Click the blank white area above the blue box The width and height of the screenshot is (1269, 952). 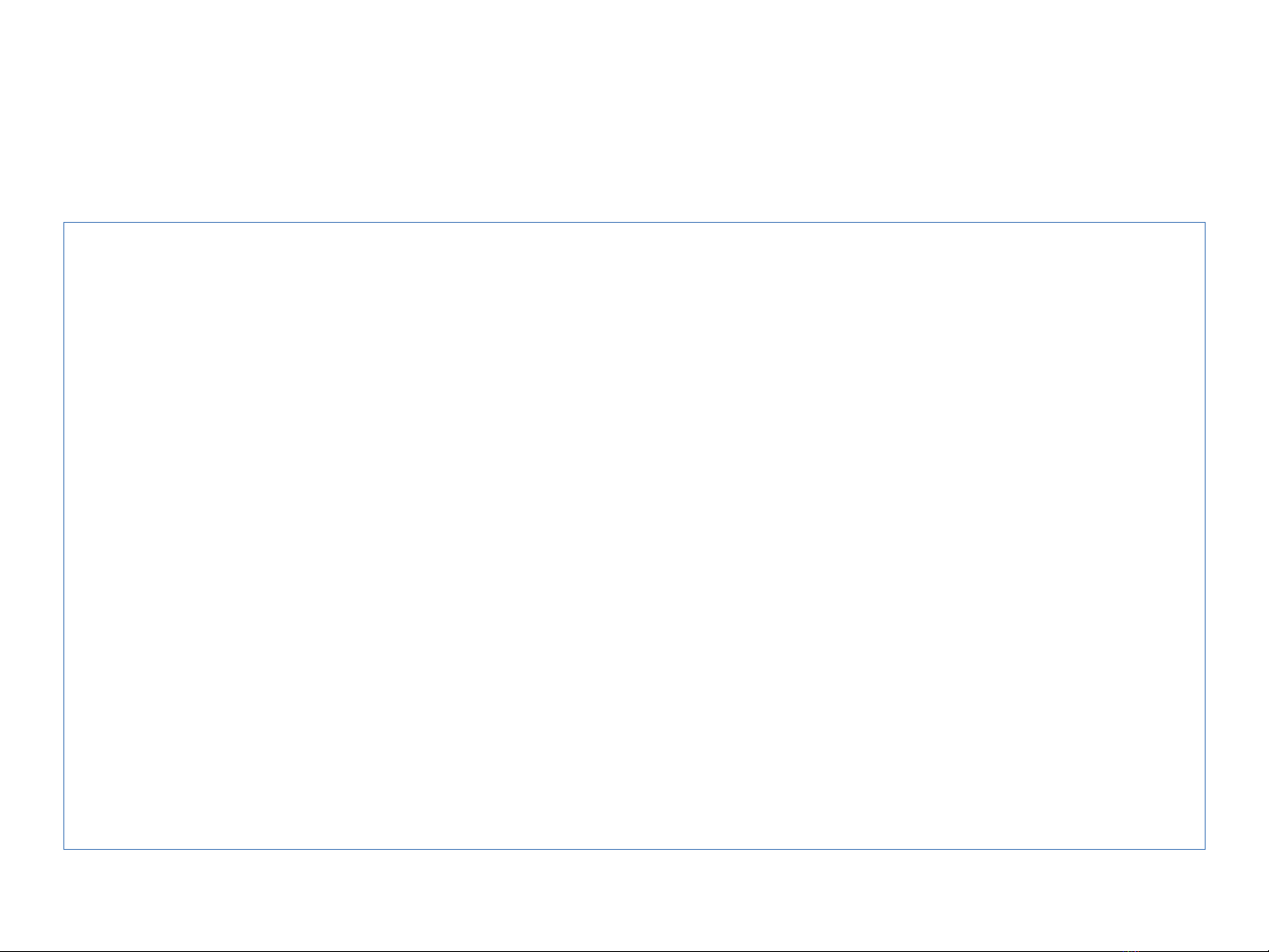[x=634, y=110]
